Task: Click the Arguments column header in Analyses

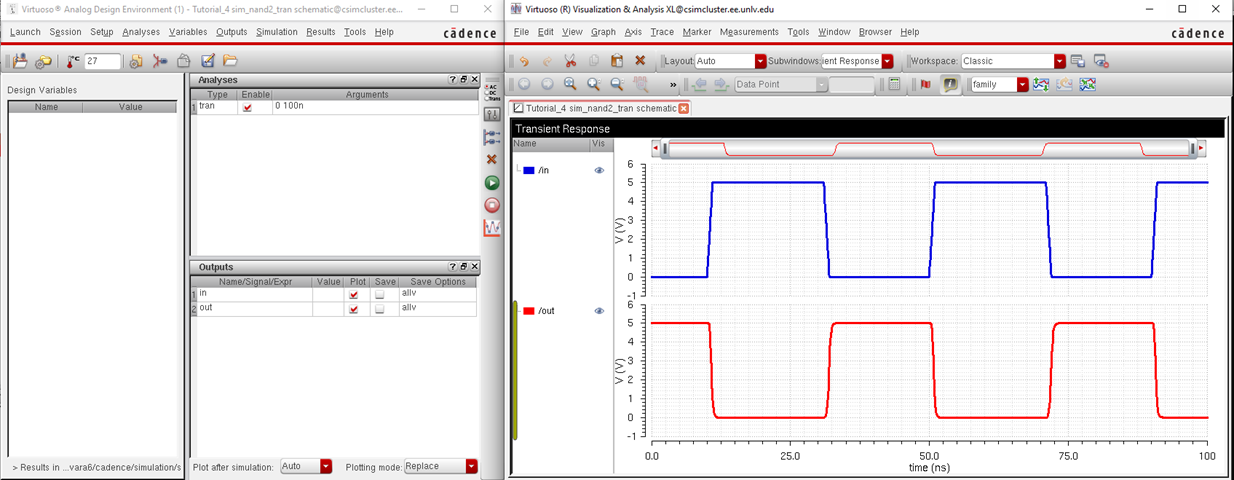Action: coord(373,94)
